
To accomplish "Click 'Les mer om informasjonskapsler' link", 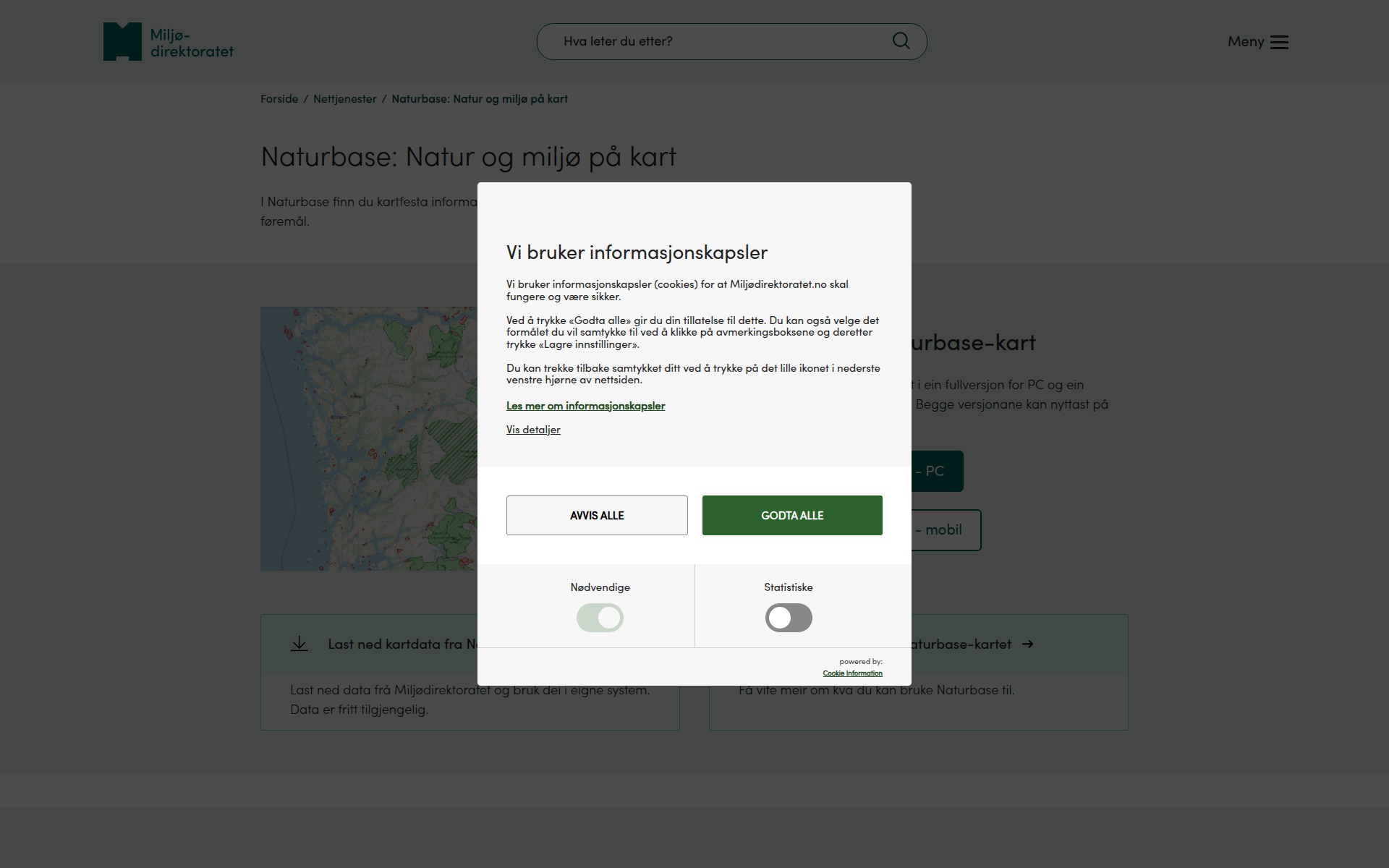I will [585, 406].
